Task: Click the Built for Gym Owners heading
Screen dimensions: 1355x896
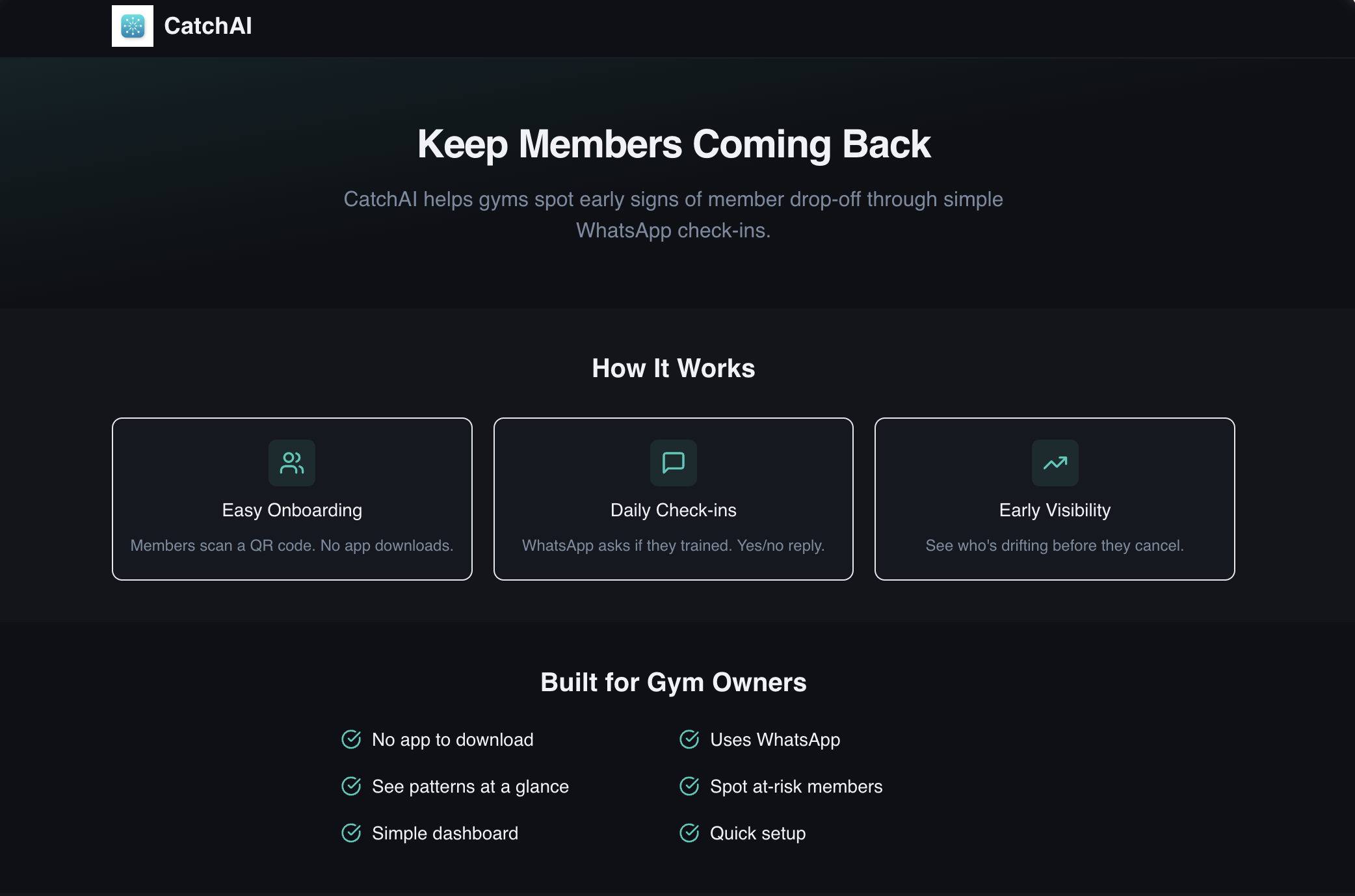Action: pyautogui.click(x=674, y=682)
